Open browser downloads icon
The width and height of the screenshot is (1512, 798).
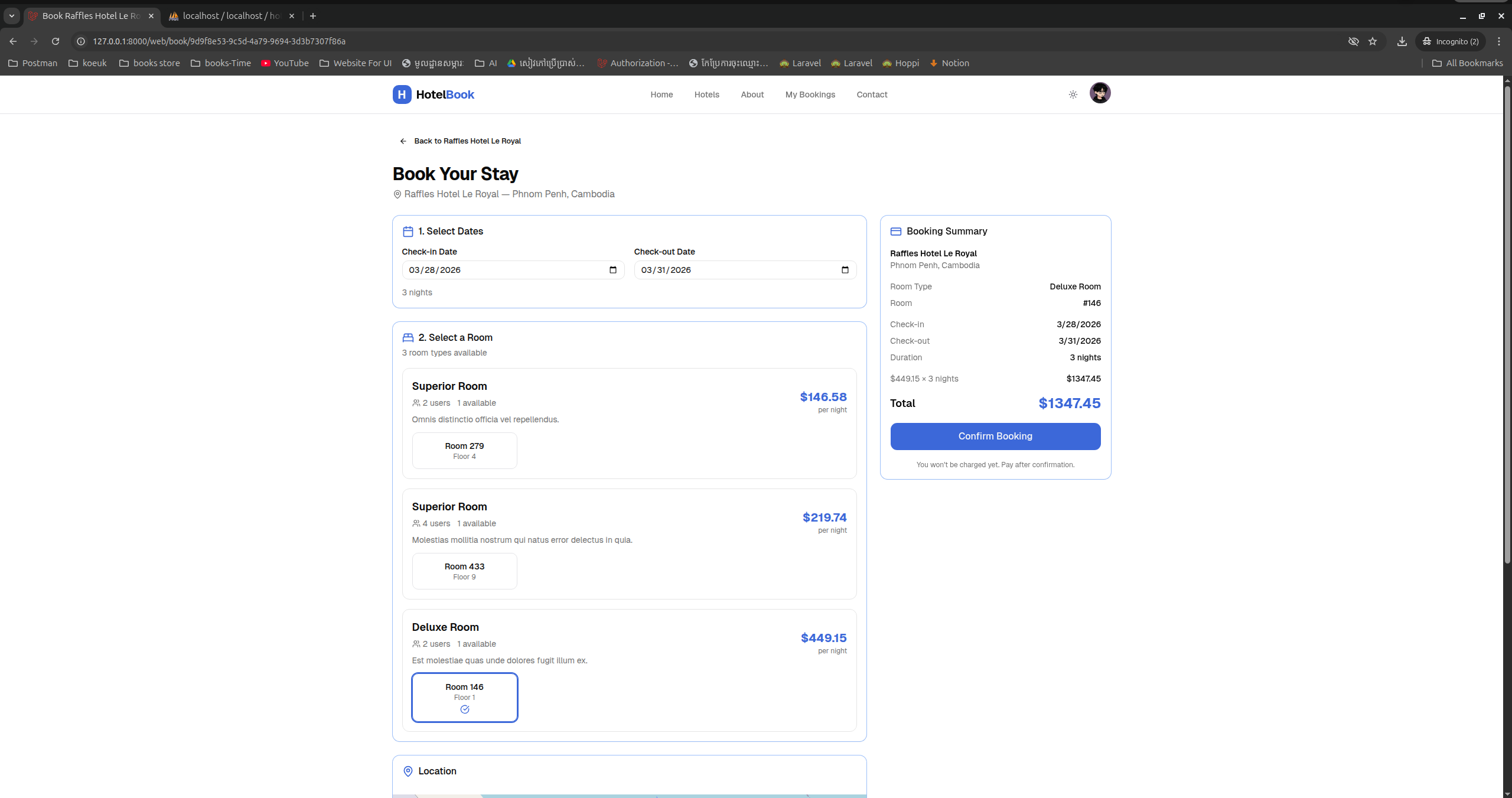[1402, 41]
